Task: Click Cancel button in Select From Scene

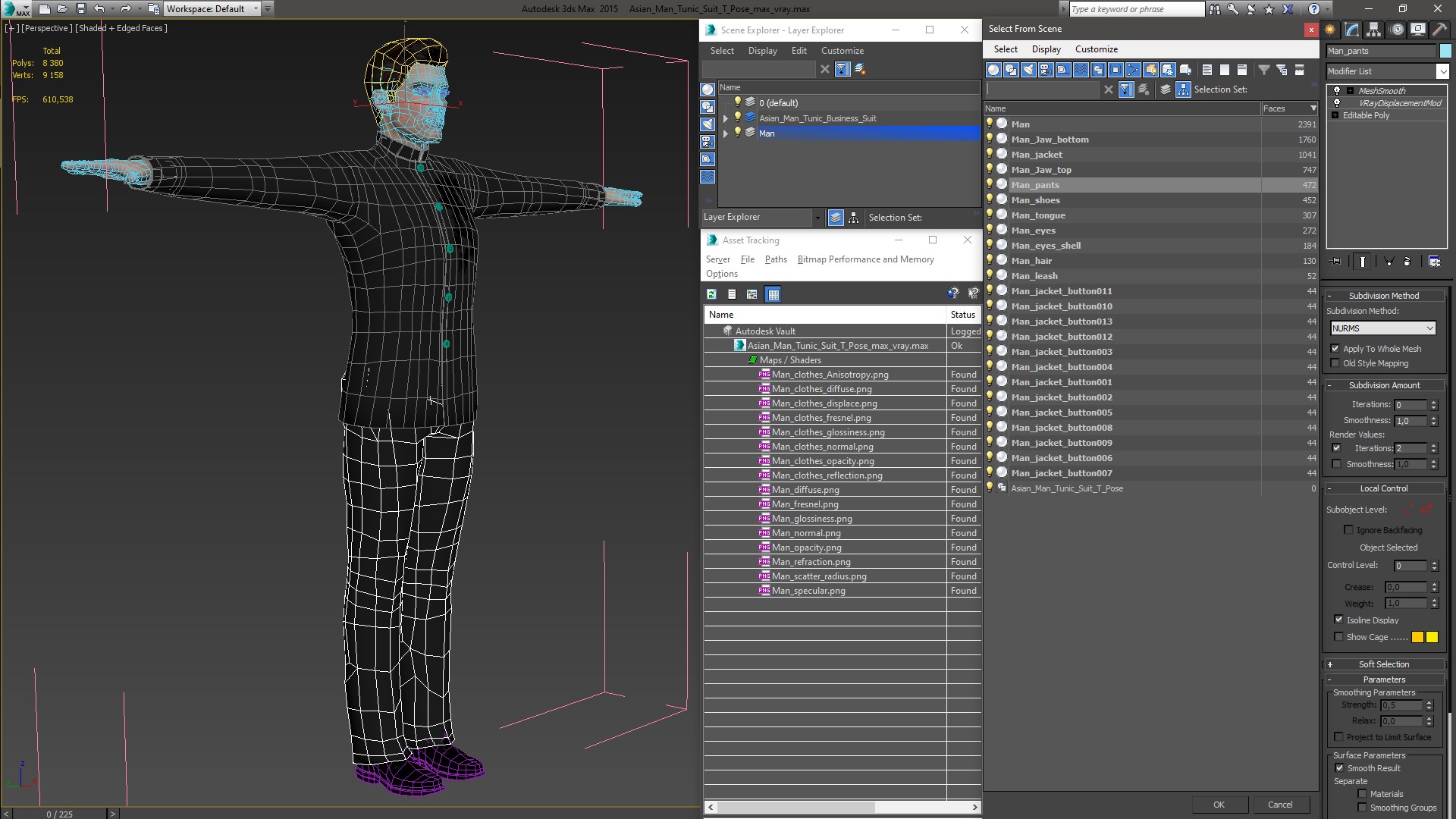Action: tap(1280, 805)
